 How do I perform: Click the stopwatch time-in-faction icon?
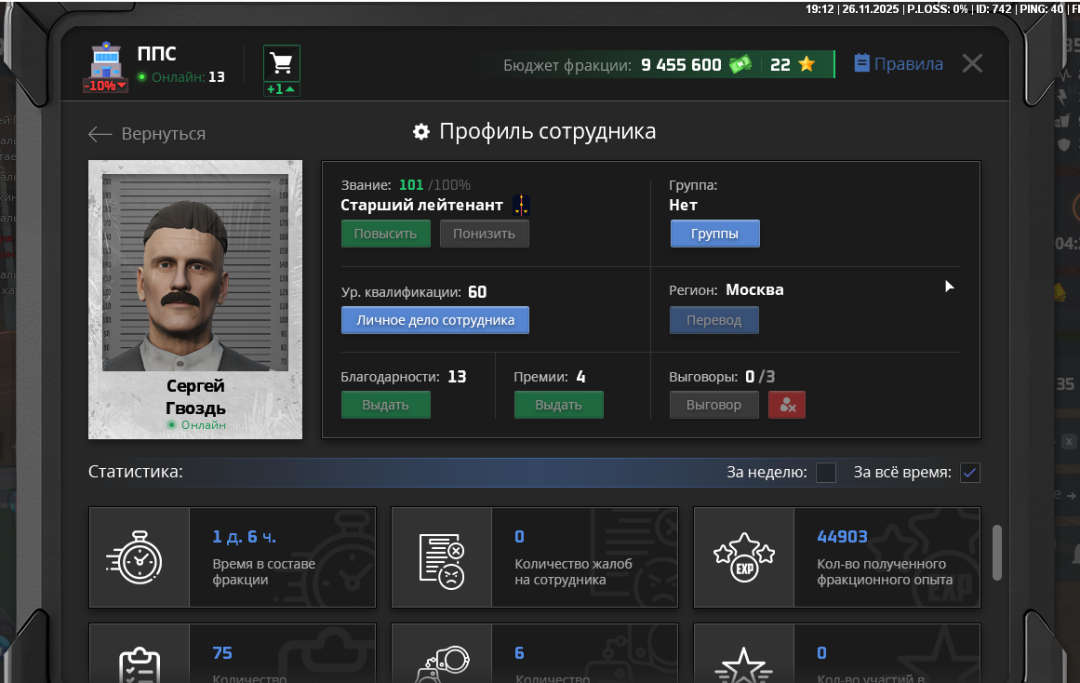point(139,558)
